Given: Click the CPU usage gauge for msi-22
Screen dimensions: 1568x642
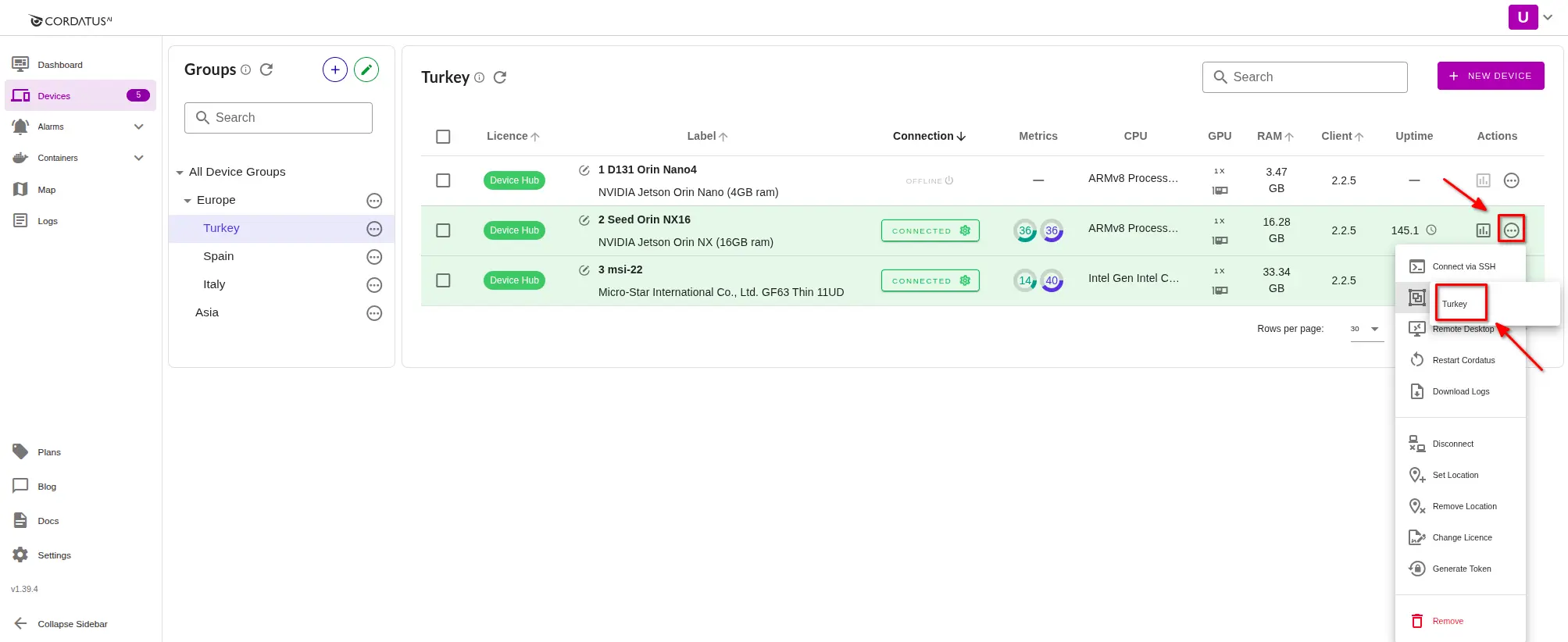Looking at the screenshot, I should pos(1024,280).
